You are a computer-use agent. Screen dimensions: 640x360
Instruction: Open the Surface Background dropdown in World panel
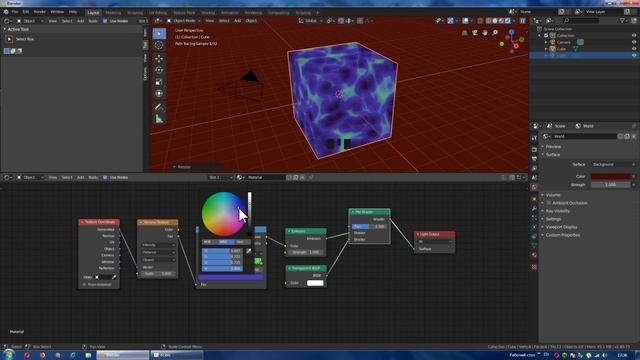613,164
